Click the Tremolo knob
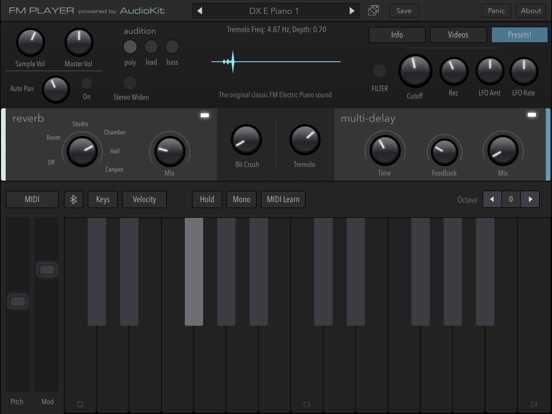Viewport: 552px width, 414px height. [305, 140]
